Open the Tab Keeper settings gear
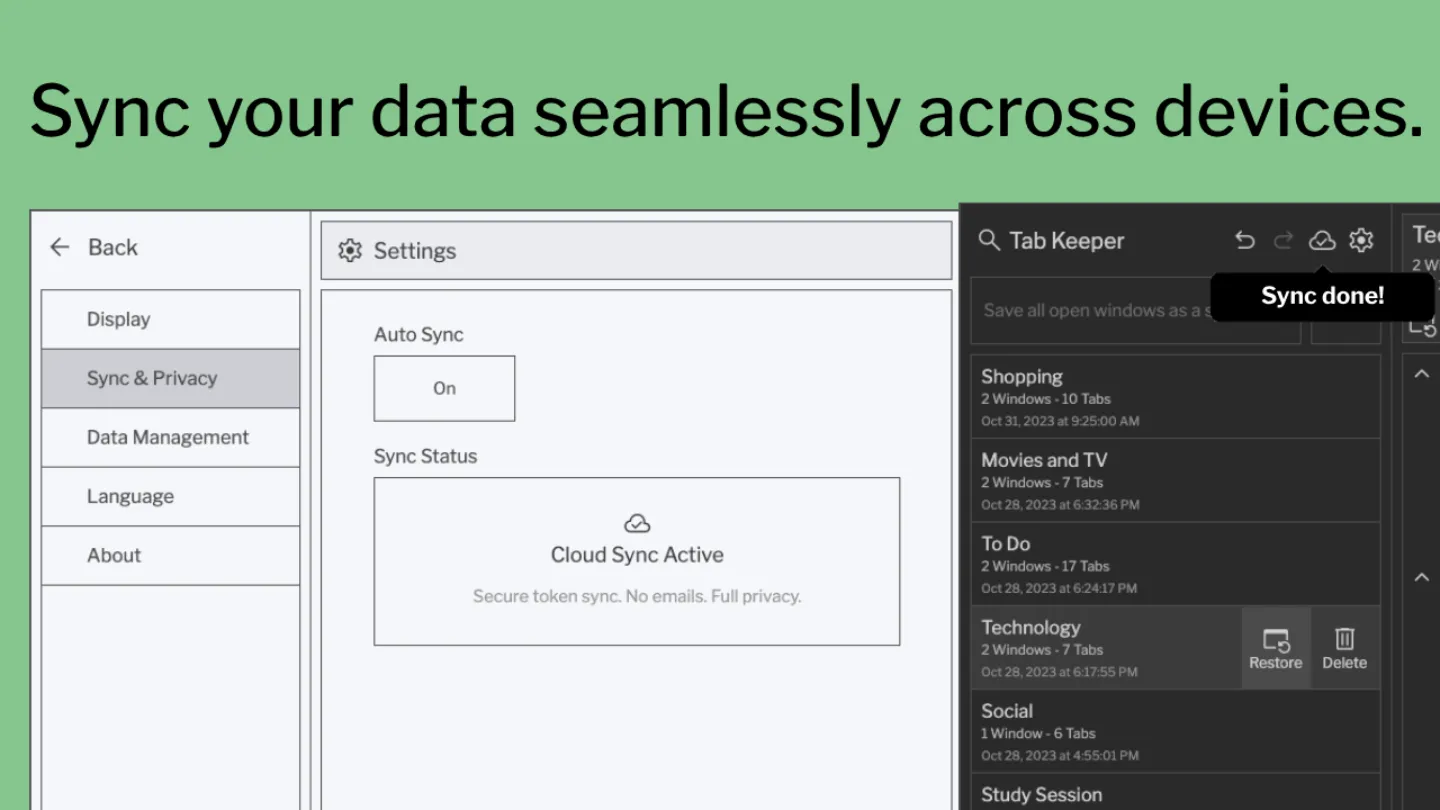The height and width of the screenshot is (810, 1440). pyautogui.click(x=1361, y=240)
